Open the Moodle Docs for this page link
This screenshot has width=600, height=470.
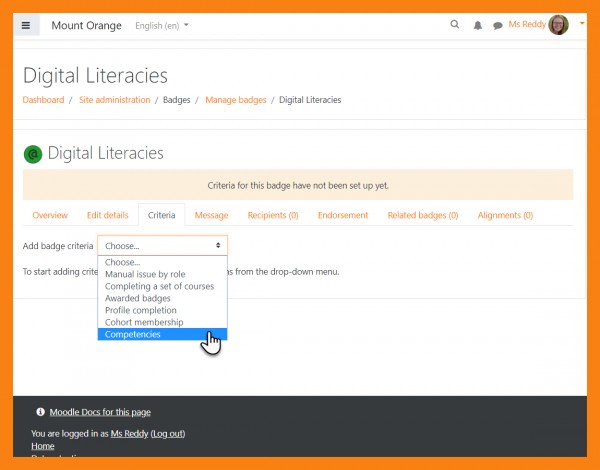pyautogui.click(x=100, y=412)
